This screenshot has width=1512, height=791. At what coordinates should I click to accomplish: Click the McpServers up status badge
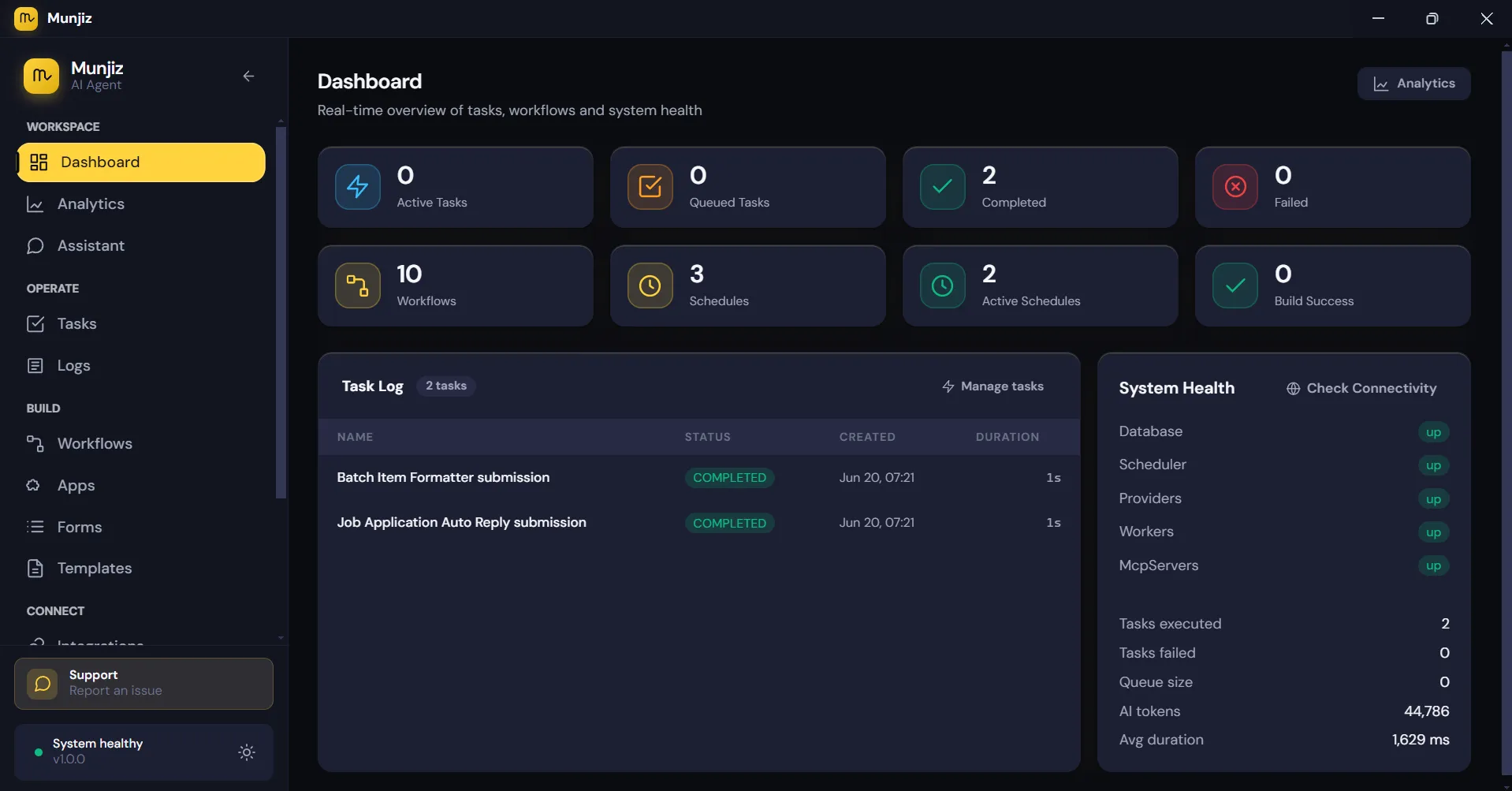click(x=1433, y=565)
